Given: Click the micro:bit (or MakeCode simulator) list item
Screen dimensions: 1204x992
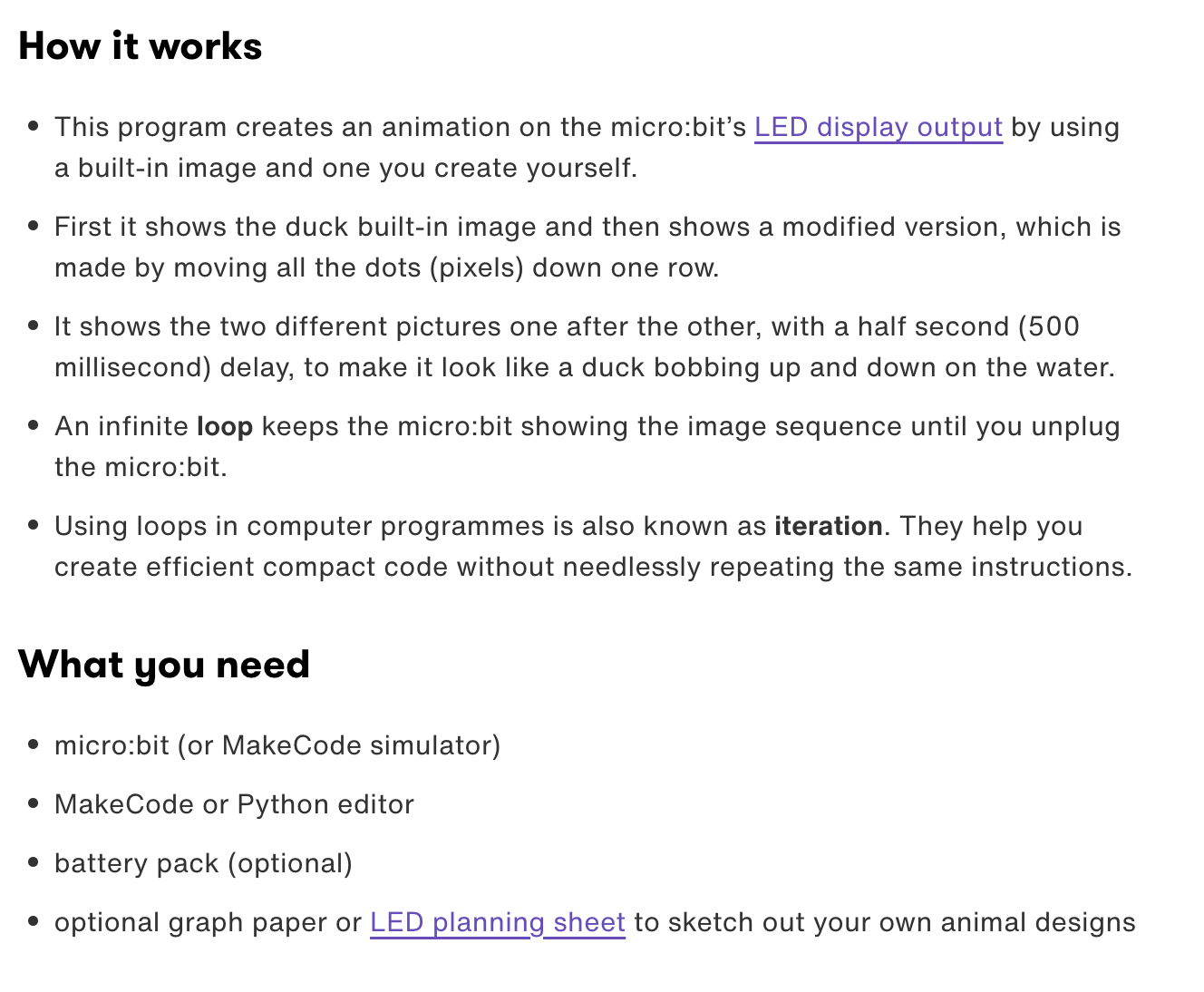Looking at the screenshot, I should (x=277, y=745).
